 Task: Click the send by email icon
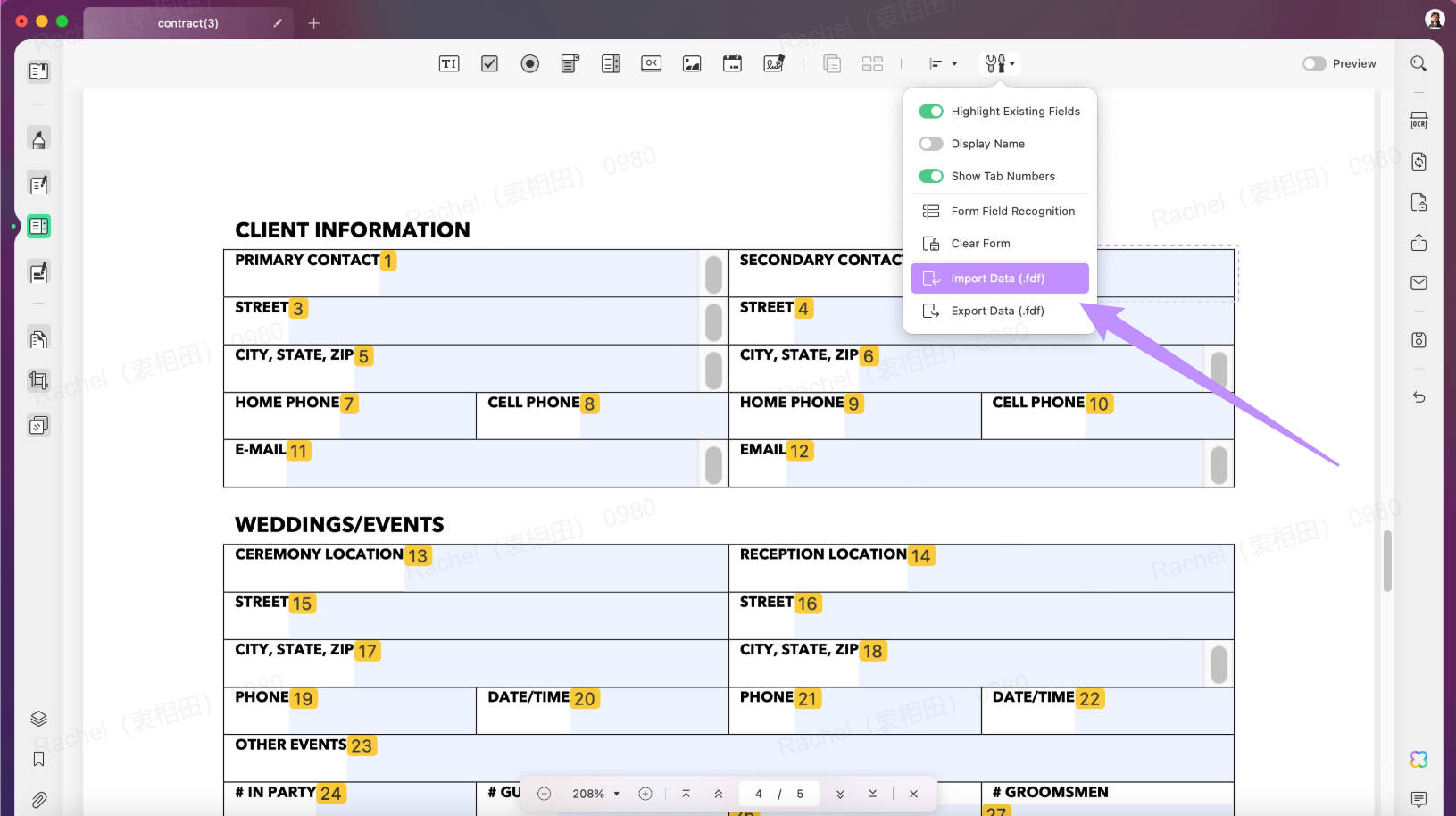(1419, 283)
